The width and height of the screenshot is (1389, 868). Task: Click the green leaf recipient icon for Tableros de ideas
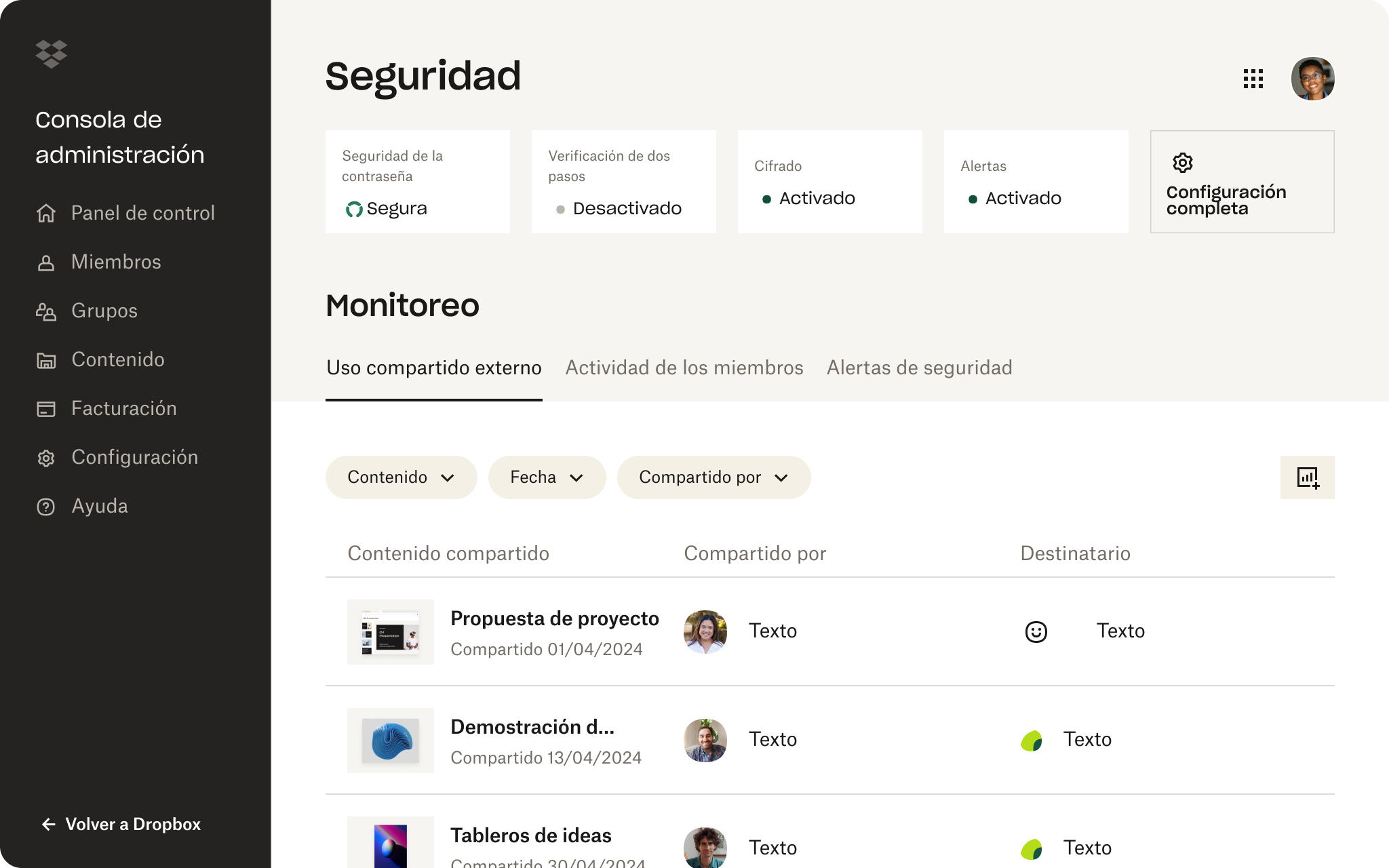click(x=1032, y=848)
